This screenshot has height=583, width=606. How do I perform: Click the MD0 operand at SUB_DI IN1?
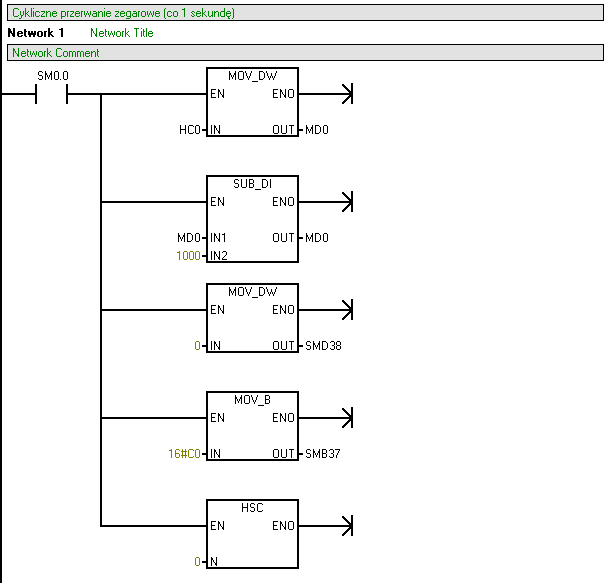pyautogui.click(x=189, y=238)
